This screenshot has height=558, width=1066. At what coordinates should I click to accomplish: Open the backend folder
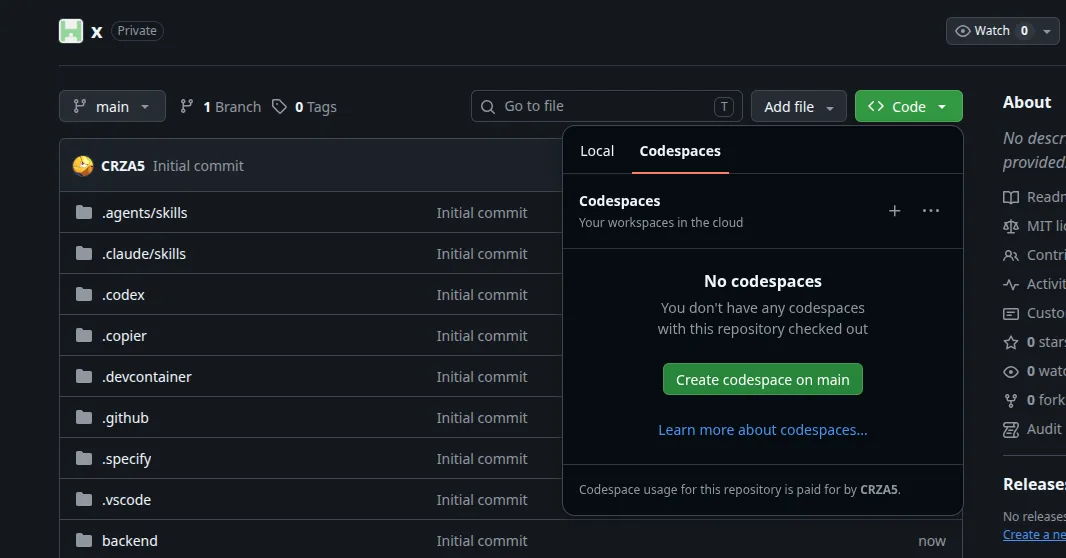(x=130, y=541)
